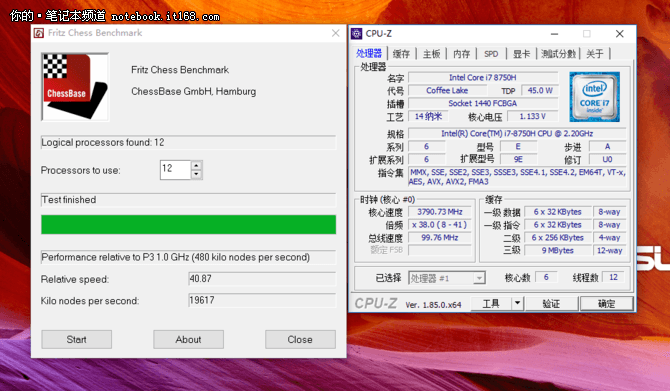Open the 关于 tab in CPU-Z
670x391 pixels.
595,54
